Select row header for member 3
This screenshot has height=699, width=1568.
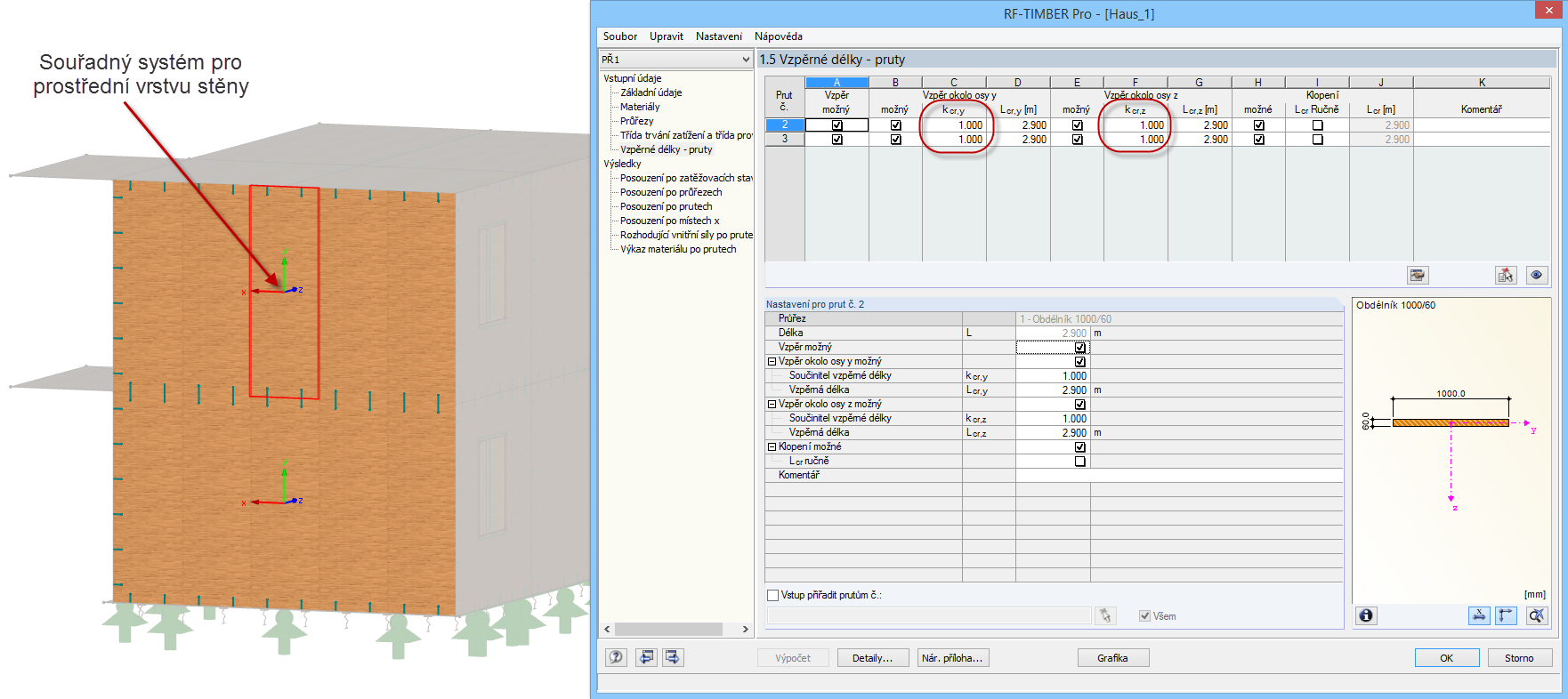coord(785,140)
